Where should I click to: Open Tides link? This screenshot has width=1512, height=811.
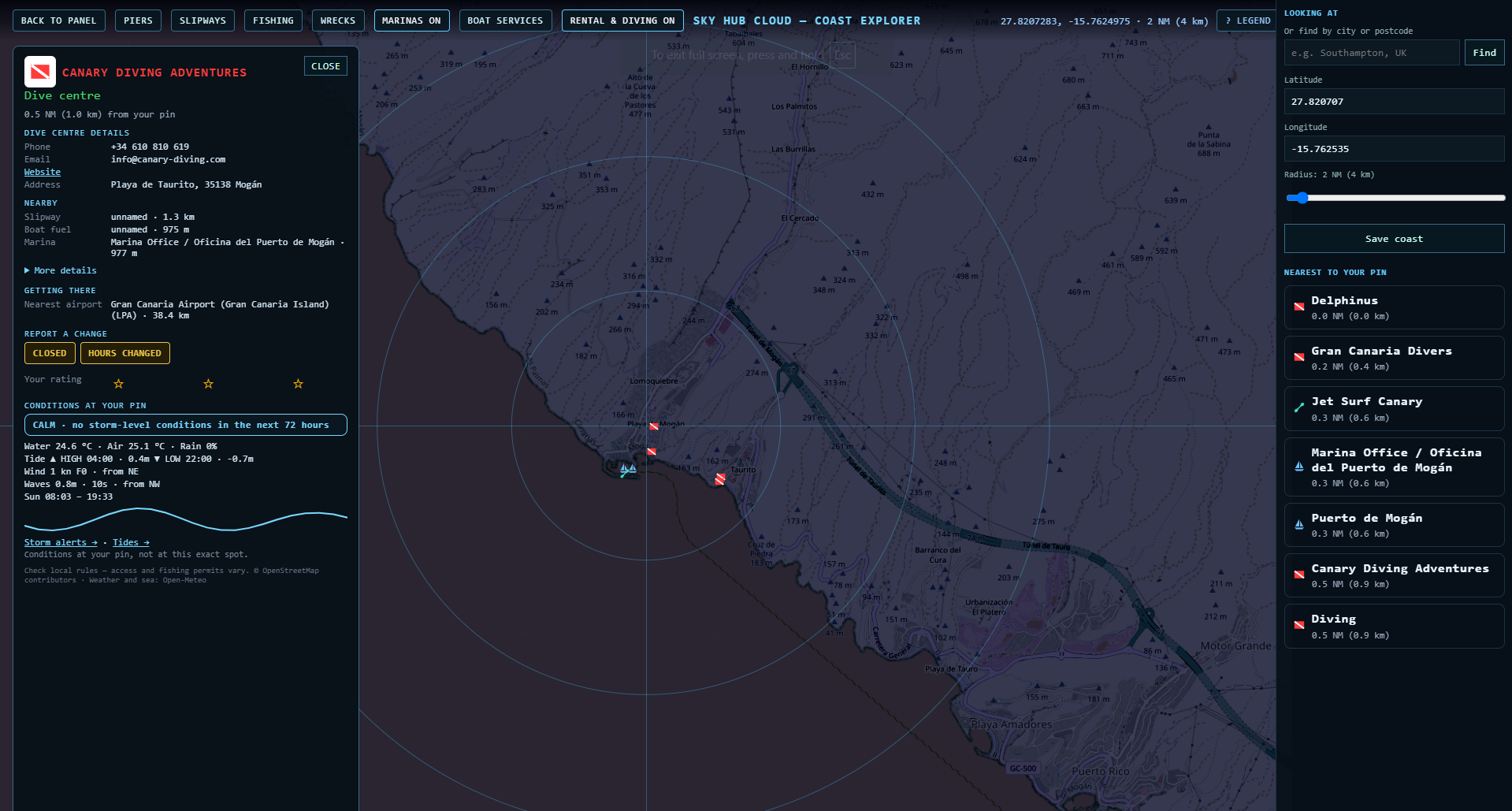[x=131, y=542]
